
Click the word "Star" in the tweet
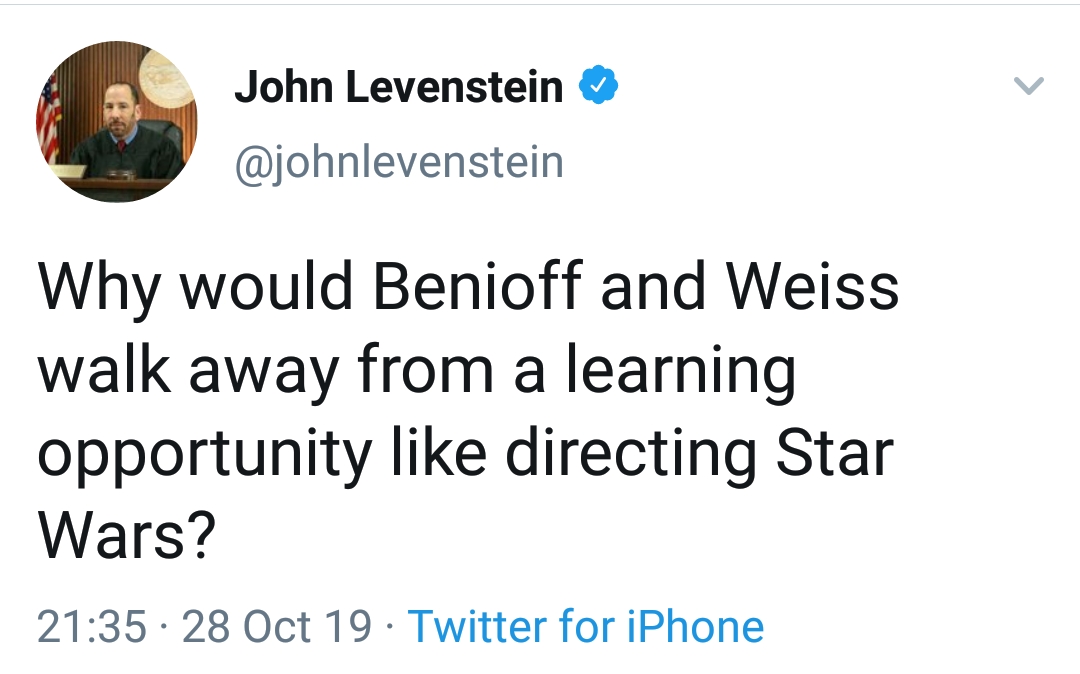pos(835,454)
